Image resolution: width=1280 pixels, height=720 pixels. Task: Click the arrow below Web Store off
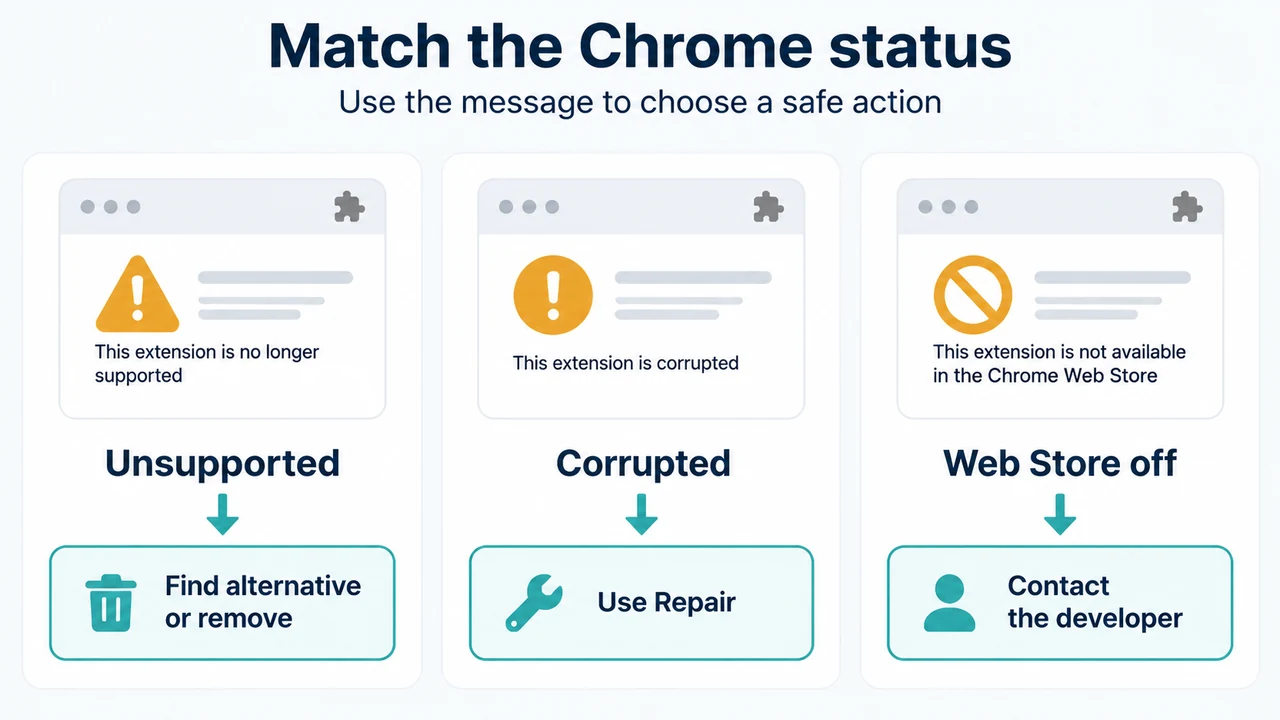(1060, 513)
